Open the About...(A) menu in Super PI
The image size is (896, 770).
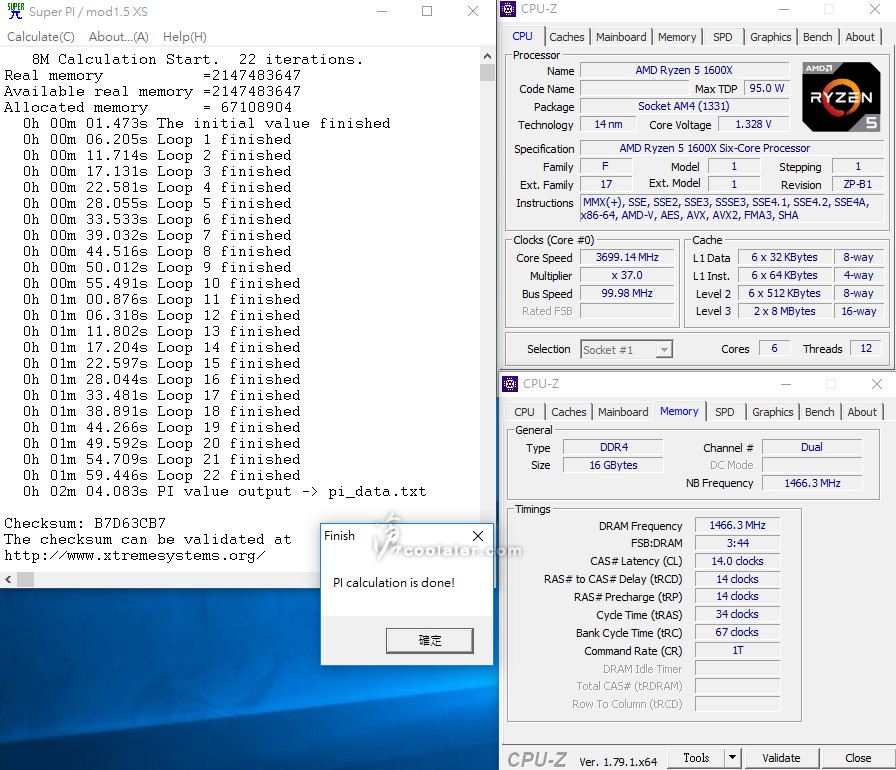coord(119,37)
